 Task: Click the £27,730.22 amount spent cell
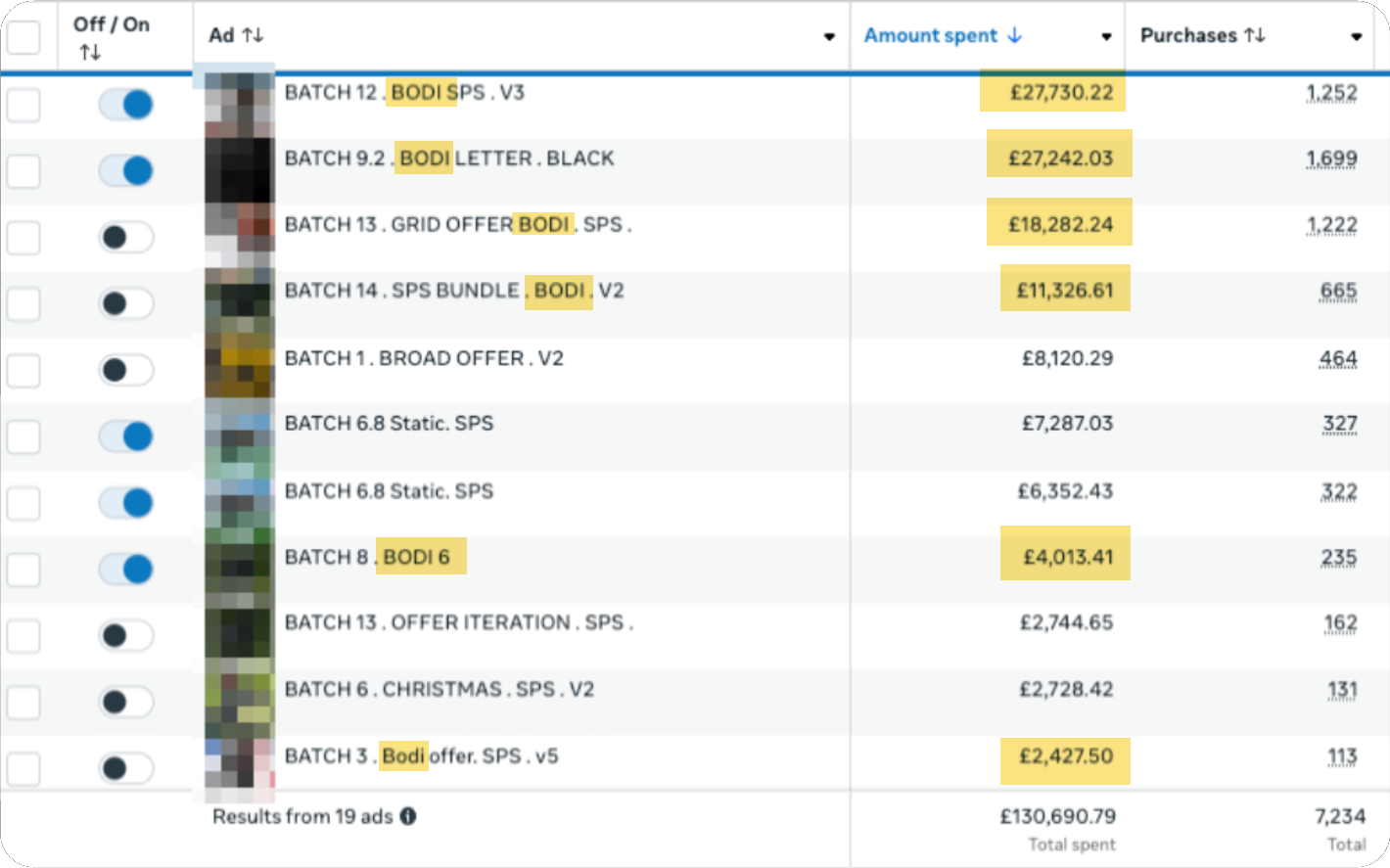point(1062,93)
